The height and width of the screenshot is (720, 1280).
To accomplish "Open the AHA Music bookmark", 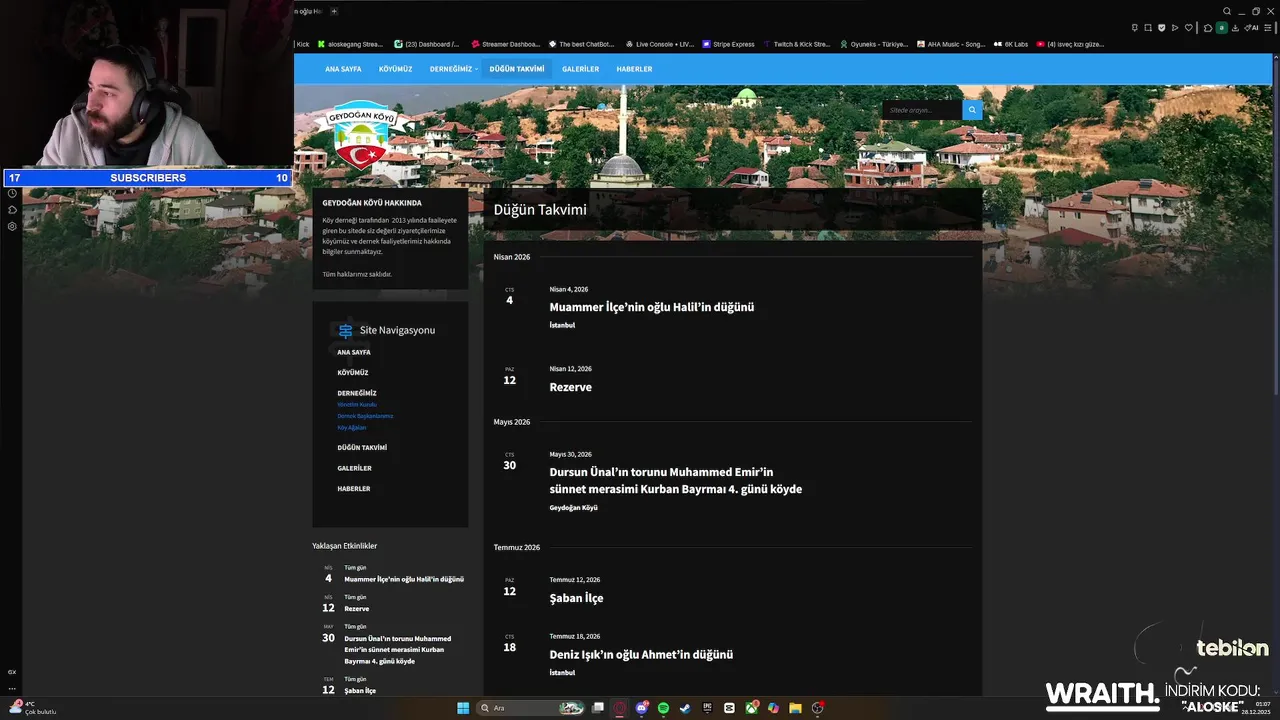I will tap(951, 44).
